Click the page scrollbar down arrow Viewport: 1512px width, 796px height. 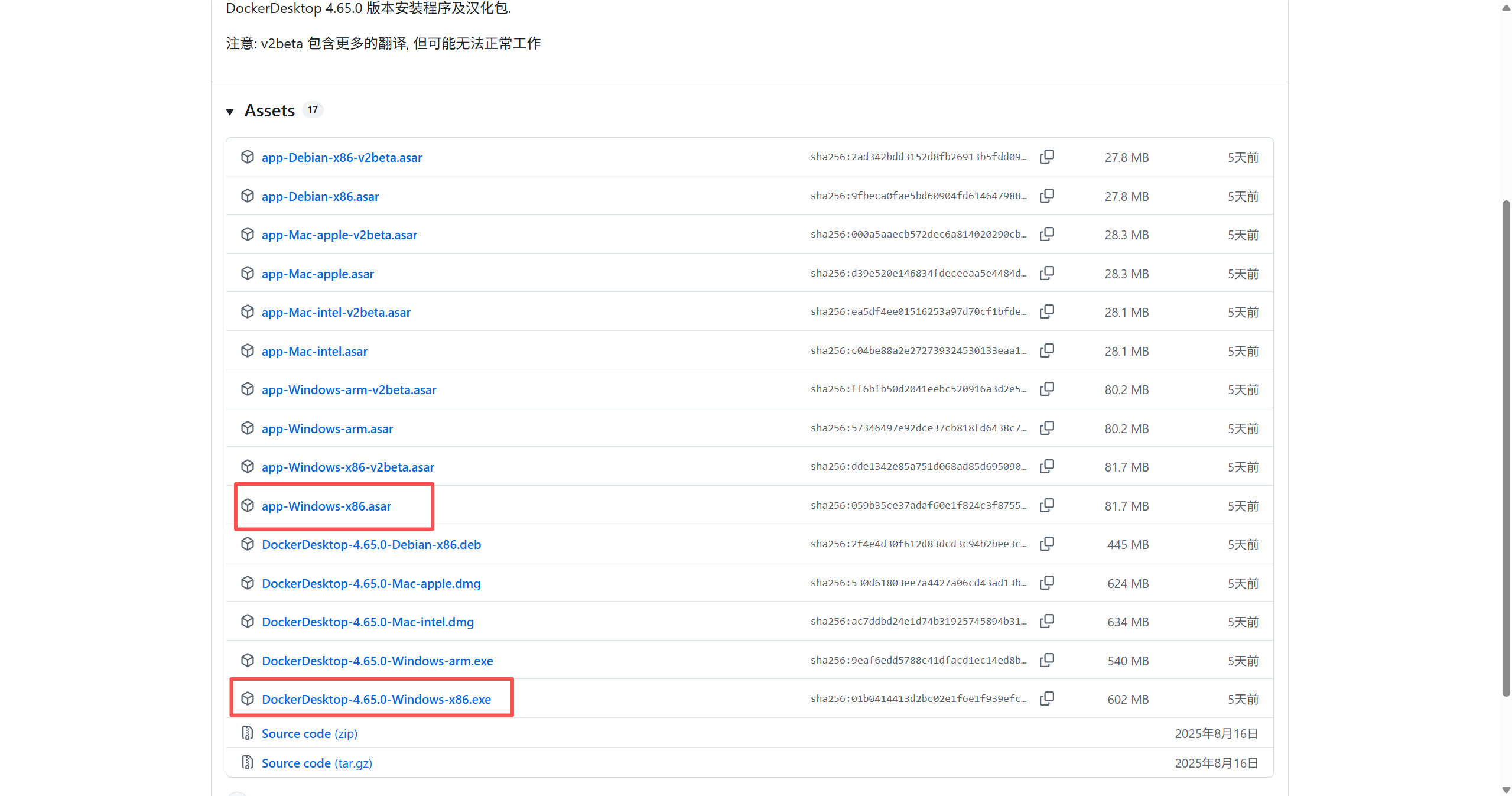click(1506, 790)
